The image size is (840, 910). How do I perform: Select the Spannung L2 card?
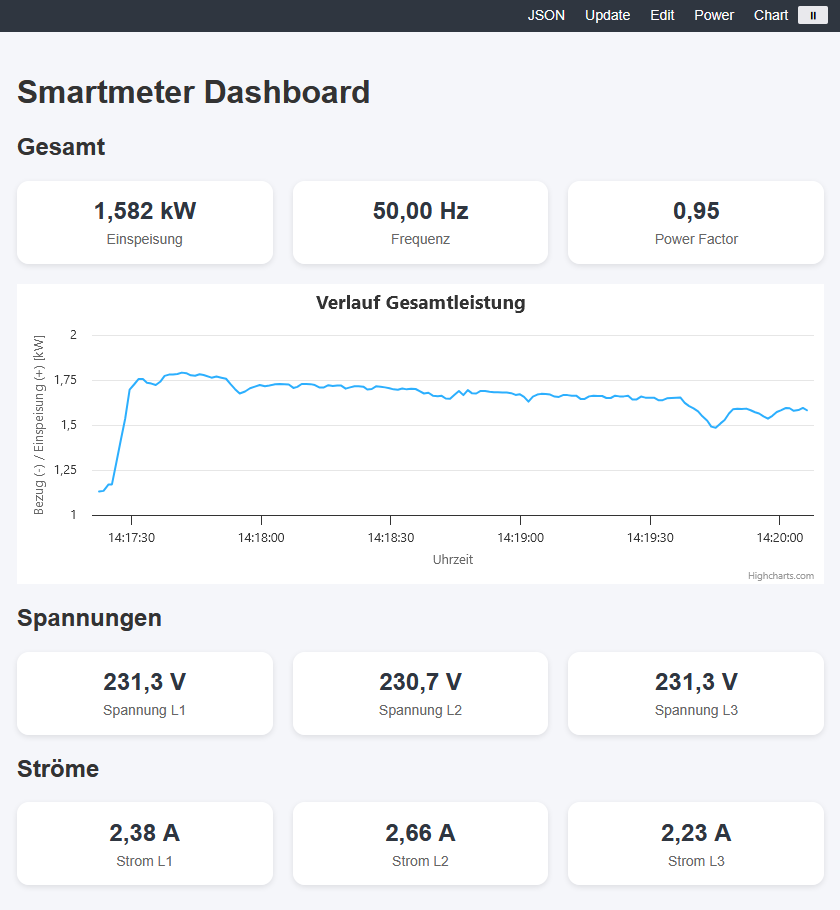(420, 694)
